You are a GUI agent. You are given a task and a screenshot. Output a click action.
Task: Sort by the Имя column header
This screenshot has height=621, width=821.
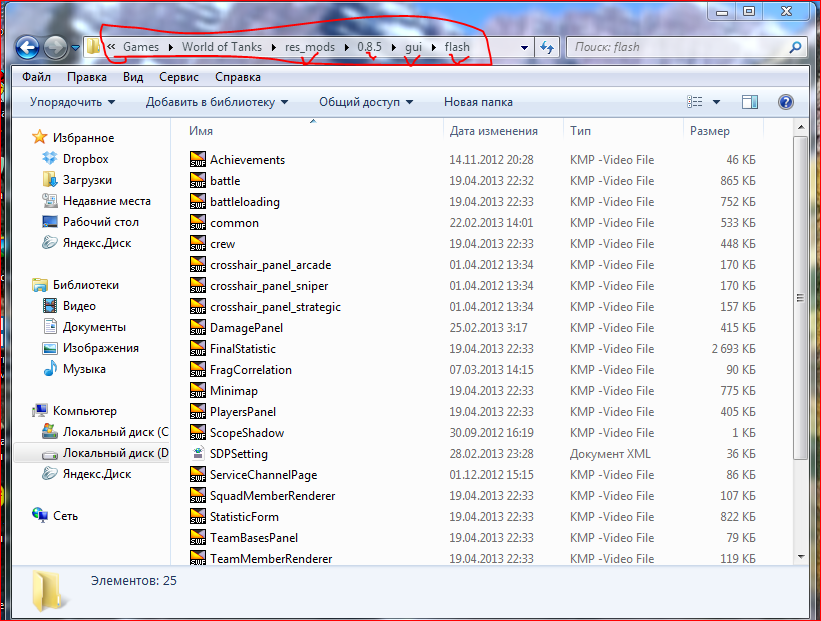[x=201, y=131]
